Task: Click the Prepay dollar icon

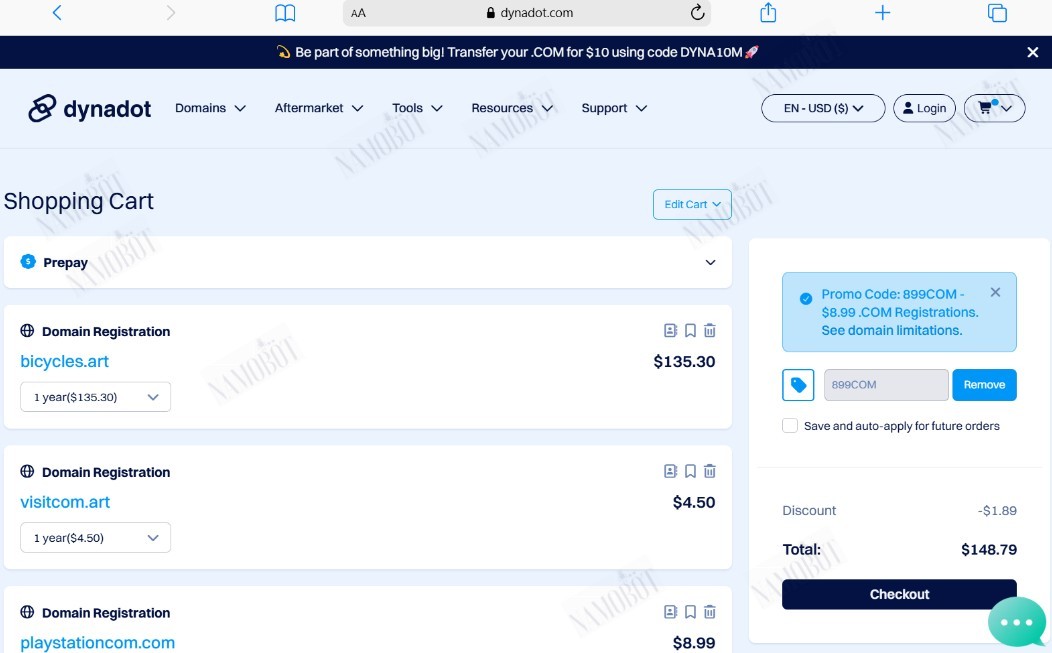Action: [28, 262]
